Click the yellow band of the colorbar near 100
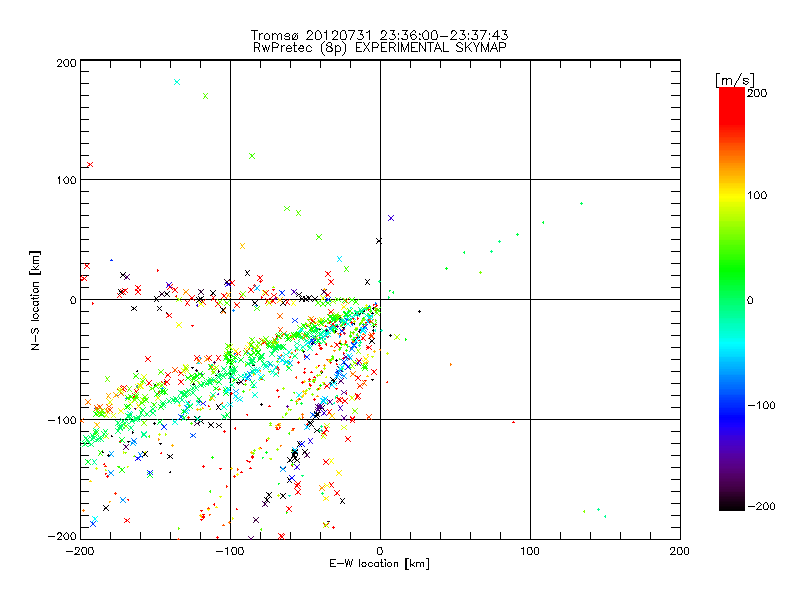This screenshot has height=600, width=800. click(x=732, y=196)
